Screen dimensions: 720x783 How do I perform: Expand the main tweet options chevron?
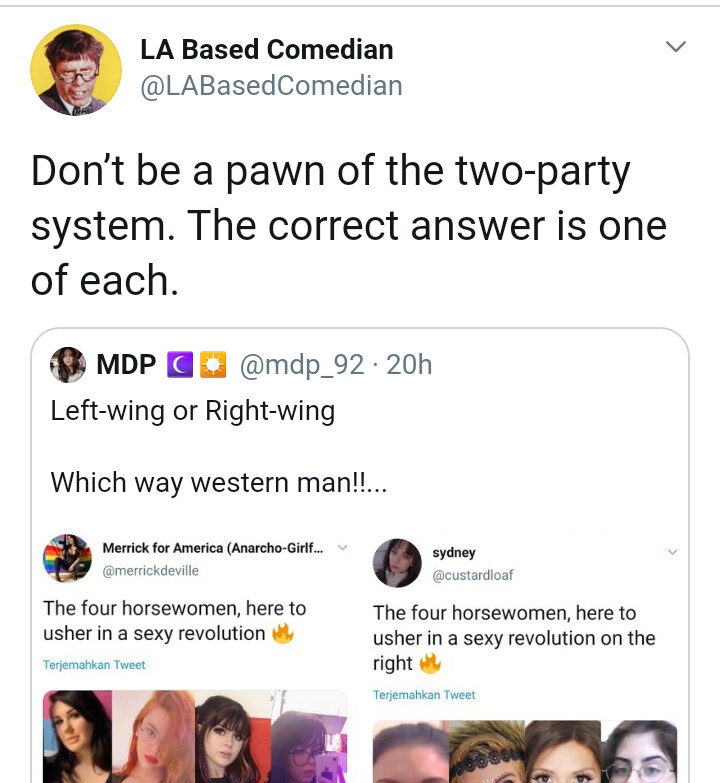(676, 46)
